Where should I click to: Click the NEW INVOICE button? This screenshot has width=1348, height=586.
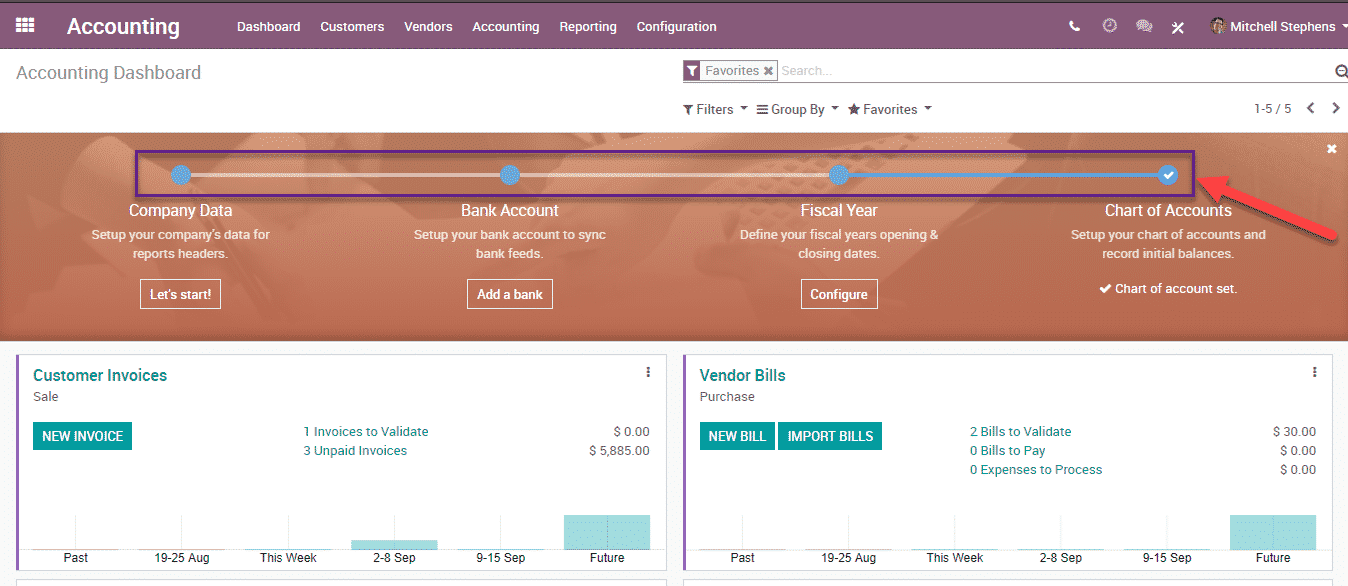82,436
